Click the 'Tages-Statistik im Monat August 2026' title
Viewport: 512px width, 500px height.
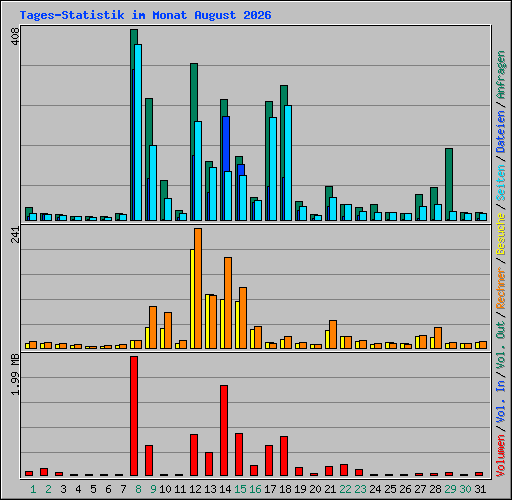(x=145, y=15)
